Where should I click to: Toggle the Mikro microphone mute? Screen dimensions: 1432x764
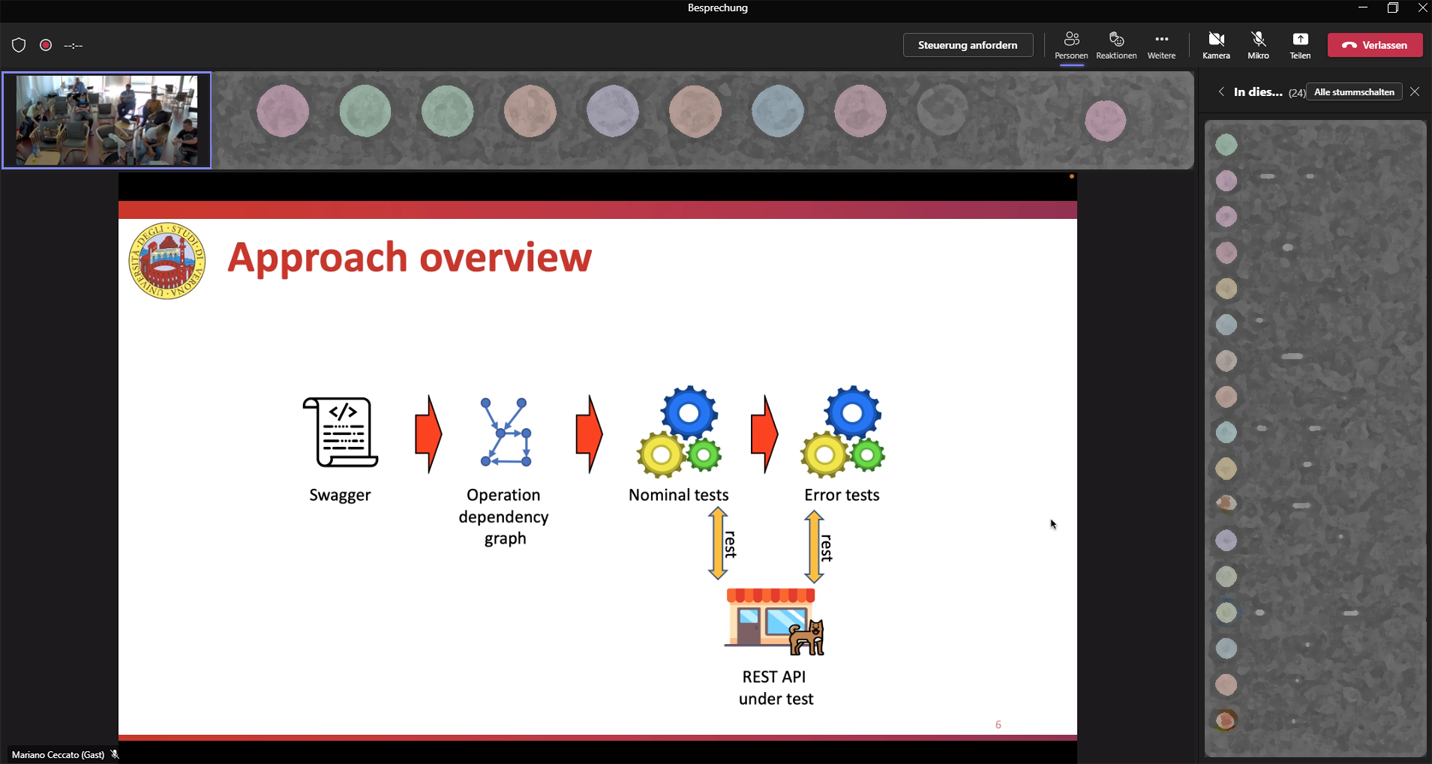tap(1258, 44)
